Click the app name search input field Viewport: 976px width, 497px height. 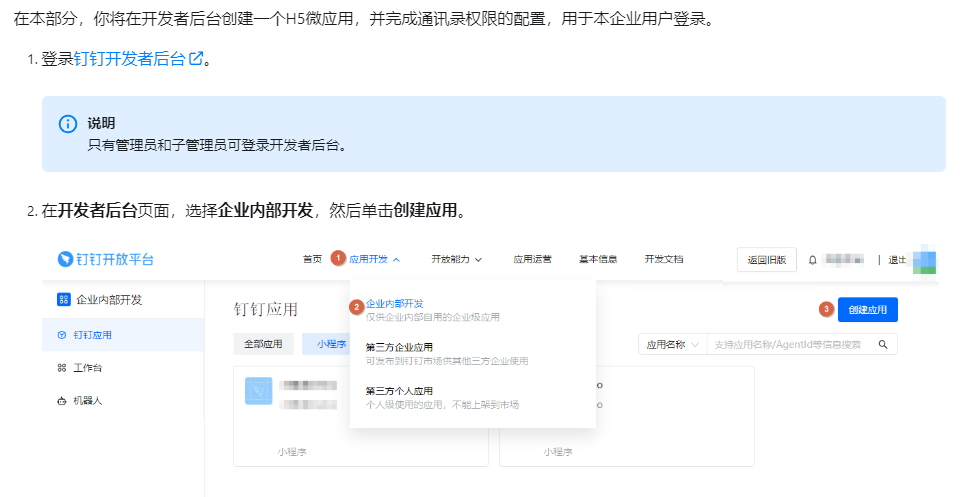tap(788, 344)
